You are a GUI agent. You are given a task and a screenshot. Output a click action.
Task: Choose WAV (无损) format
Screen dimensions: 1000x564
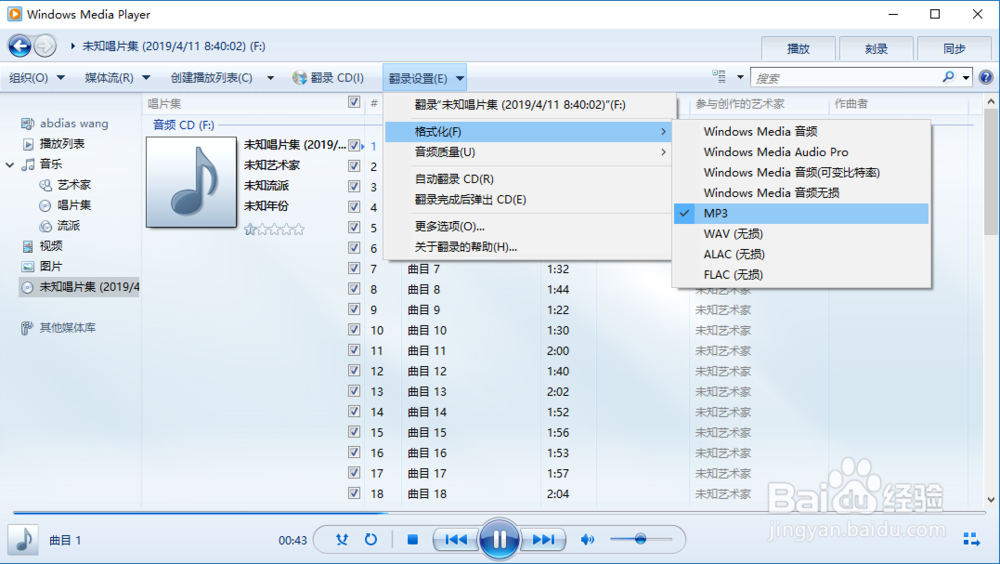pos(801,234)
